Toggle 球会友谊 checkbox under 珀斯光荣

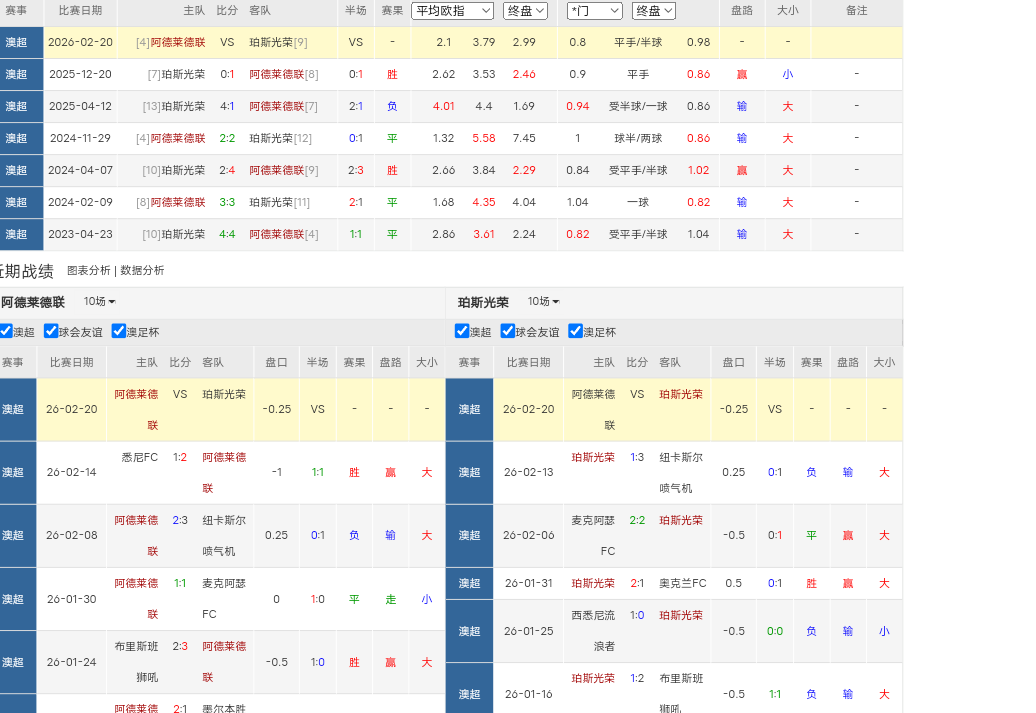coord(508,331)
